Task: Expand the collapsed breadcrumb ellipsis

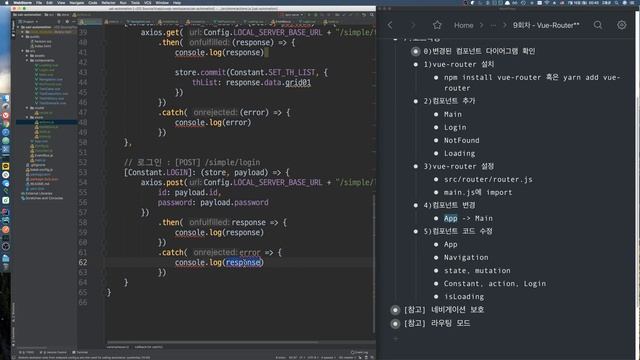Action: coord(493,25)
